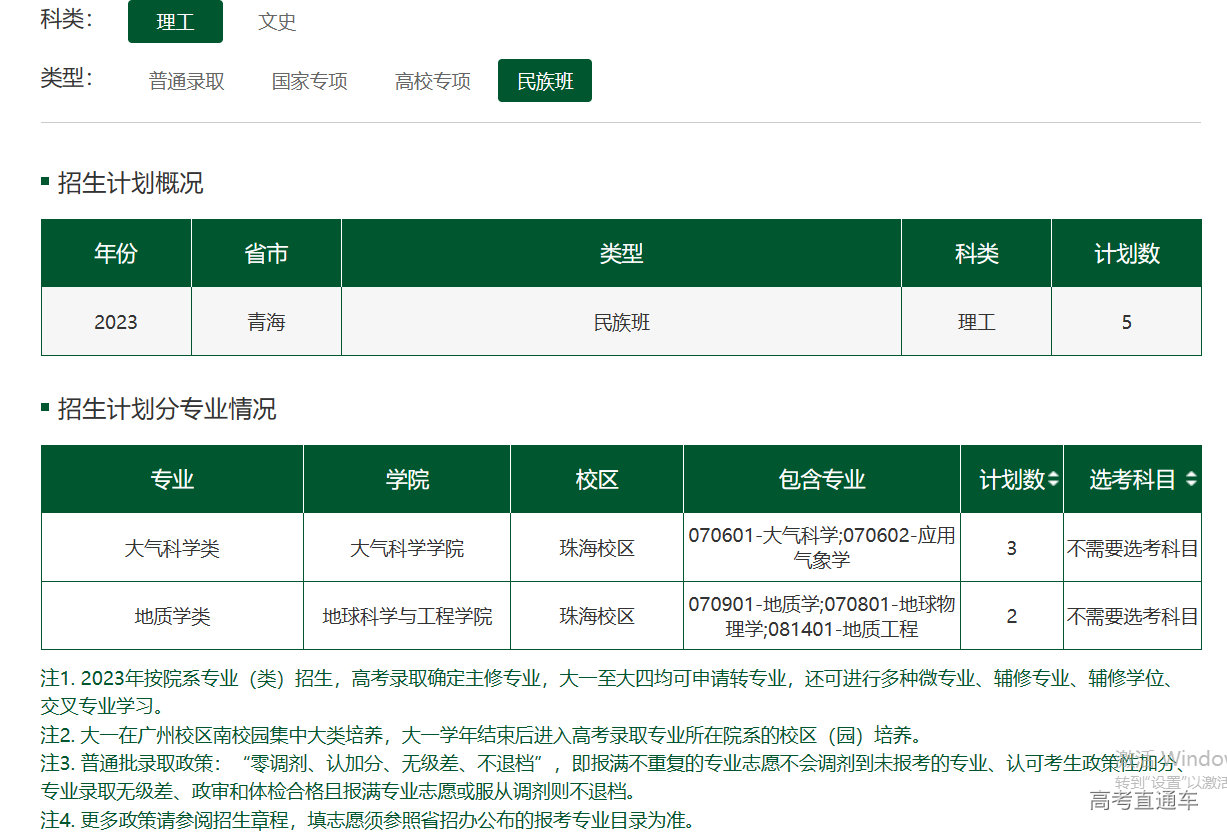Click the 2023 year cell in overview table
The image size is (1227, 840).
pyautogui.click(x=116, y=322)
